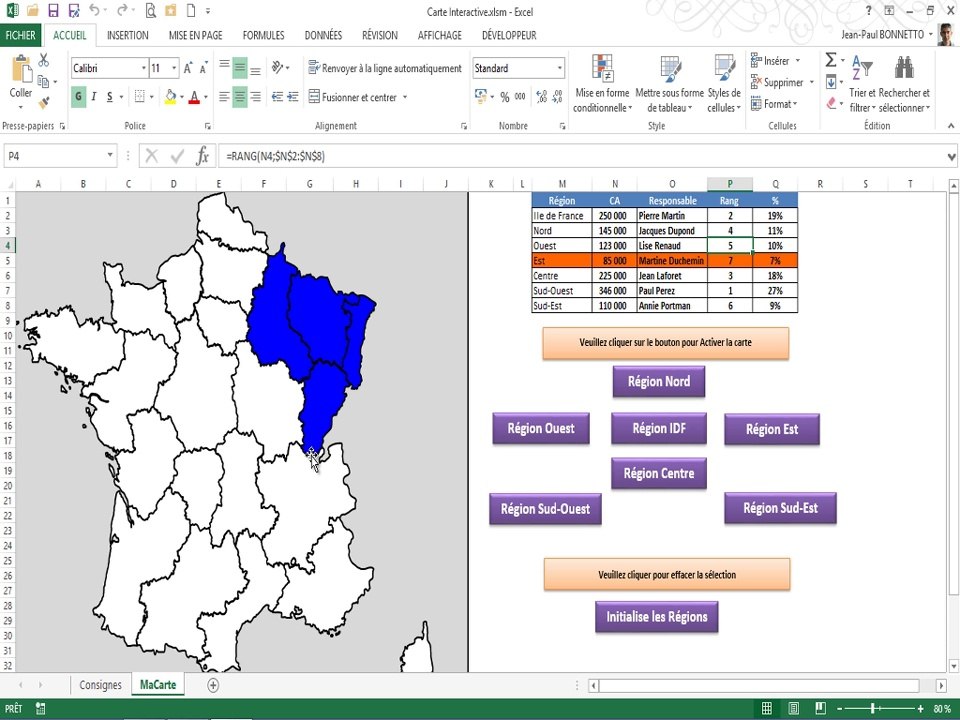Screen dimensions: 960x720
Task: Open the Name Box dropdown
Action: click(x=110, y=156)
